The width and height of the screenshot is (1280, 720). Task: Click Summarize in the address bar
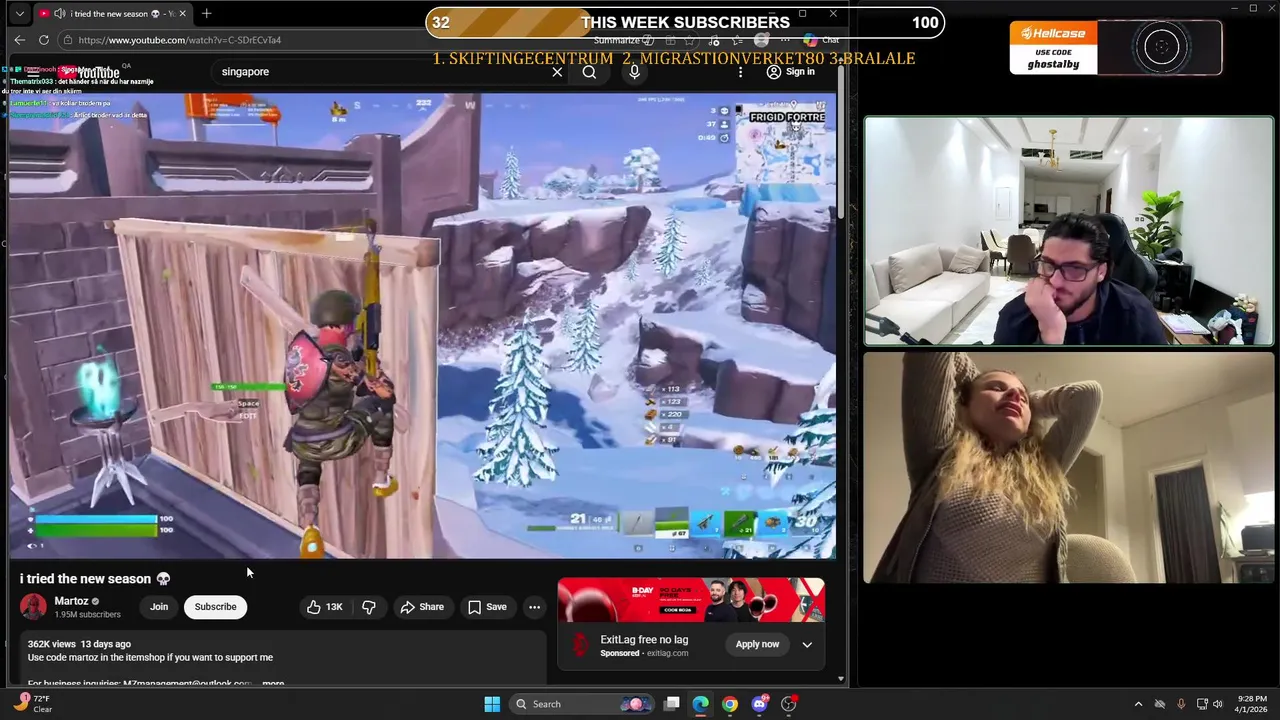click(624, 40)
